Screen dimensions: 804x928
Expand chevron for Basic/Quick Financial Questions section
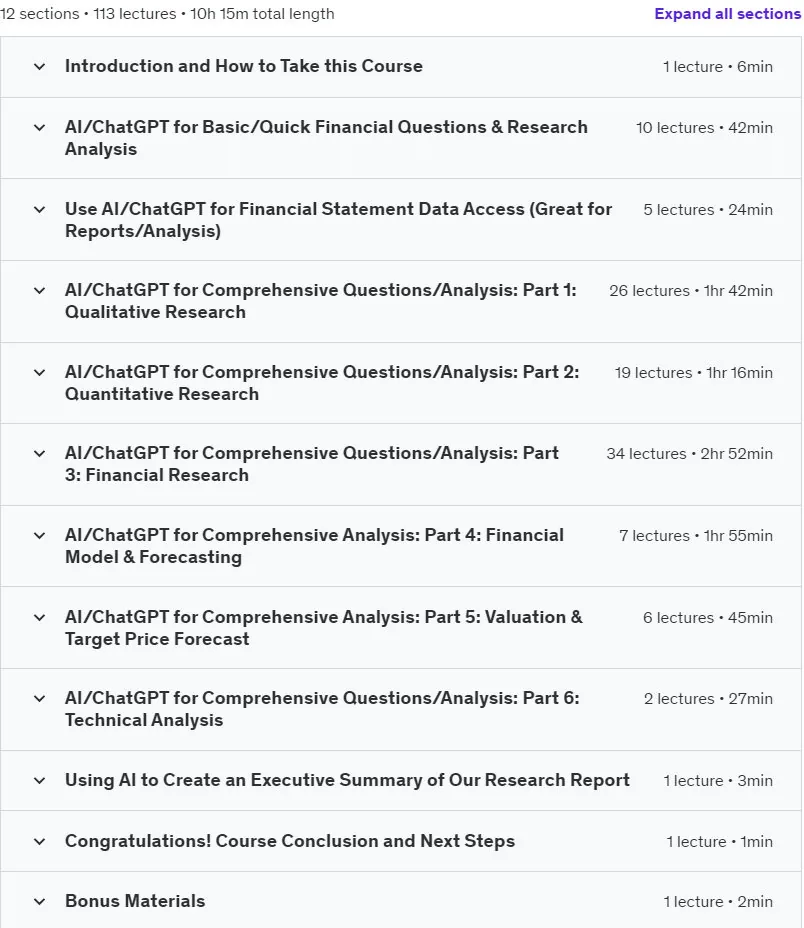pos(39,127)
